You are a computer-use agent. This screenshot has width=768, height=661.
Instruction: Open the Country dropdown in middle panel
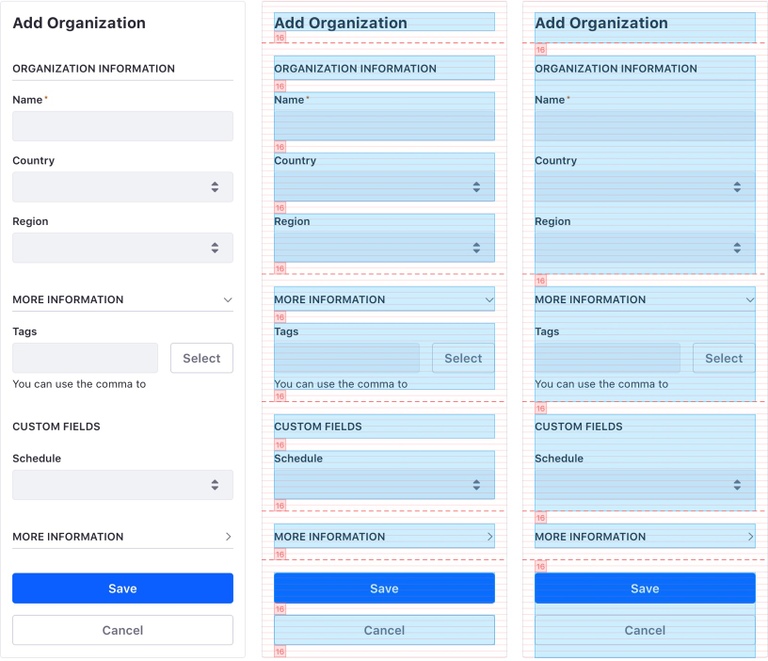pos(384,187)
